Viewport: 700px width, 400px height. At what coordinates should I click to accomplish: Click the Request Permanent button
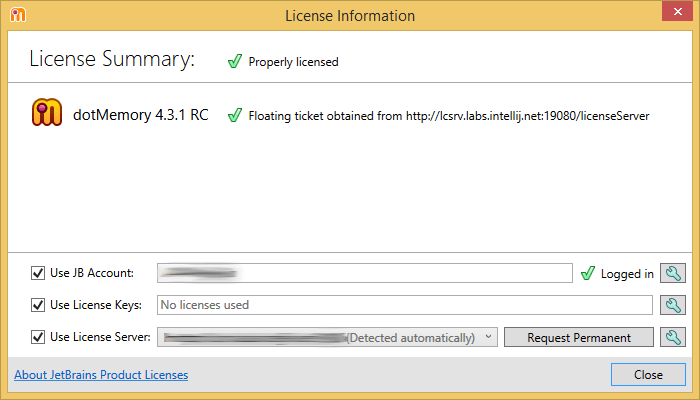(x=579, y=337)
